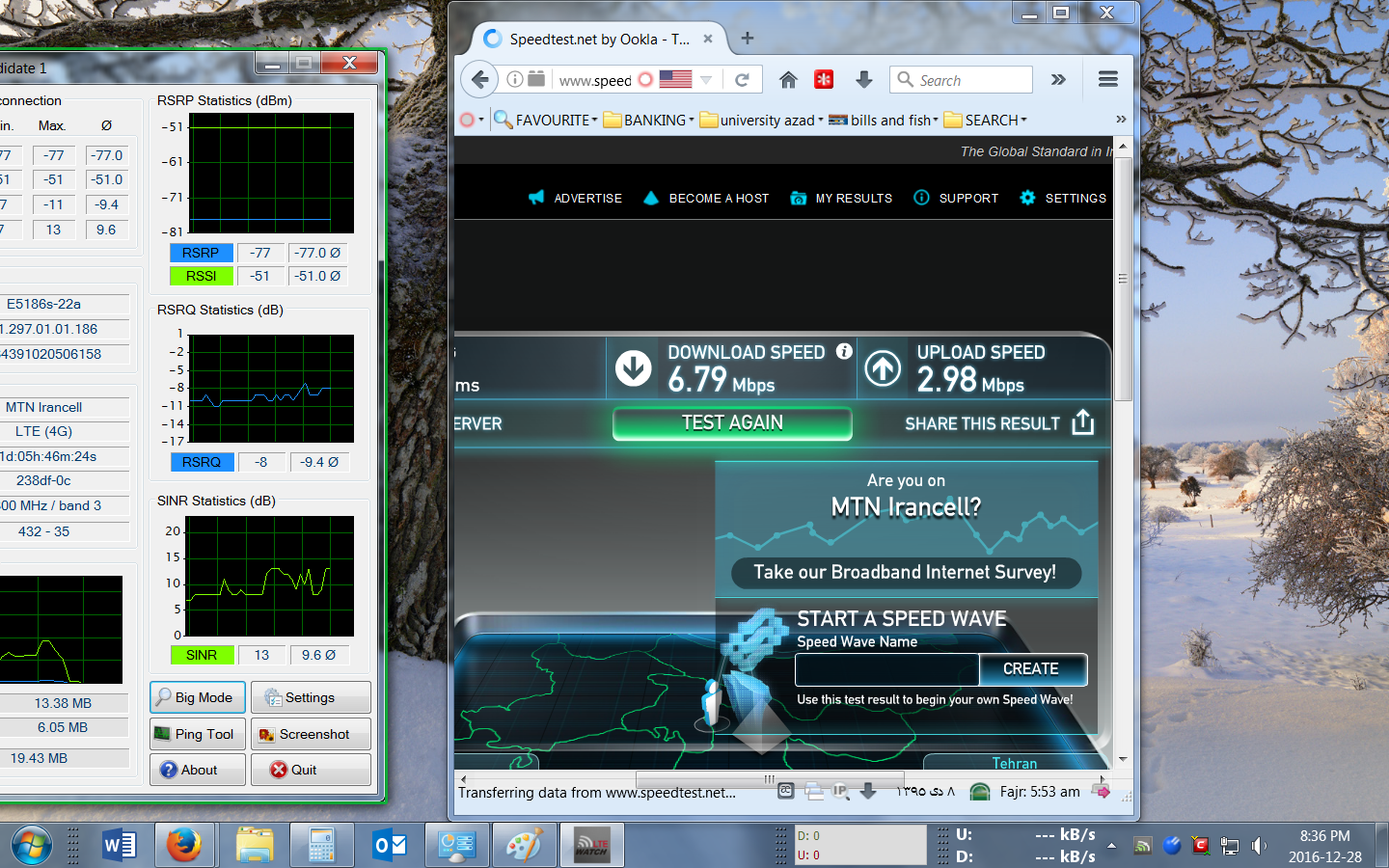Click the green RSSI legend swatch
Image resolution: width=1389 pixels, height=868 pixels.
pyautogui.click(x=201, y=276)
